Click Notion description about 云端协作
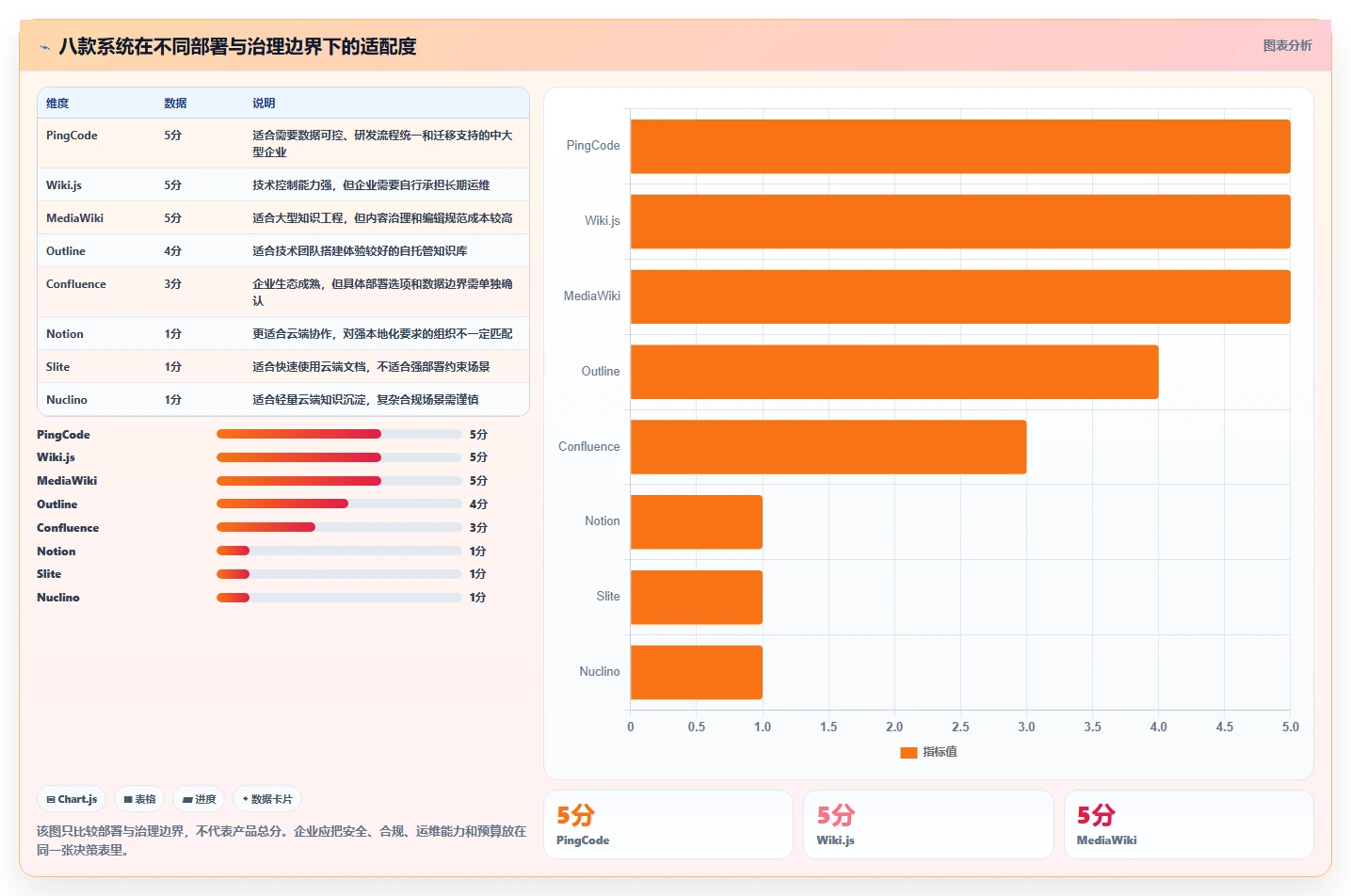The height and width of the screenshot is (896, 1351). click(382, 334)
